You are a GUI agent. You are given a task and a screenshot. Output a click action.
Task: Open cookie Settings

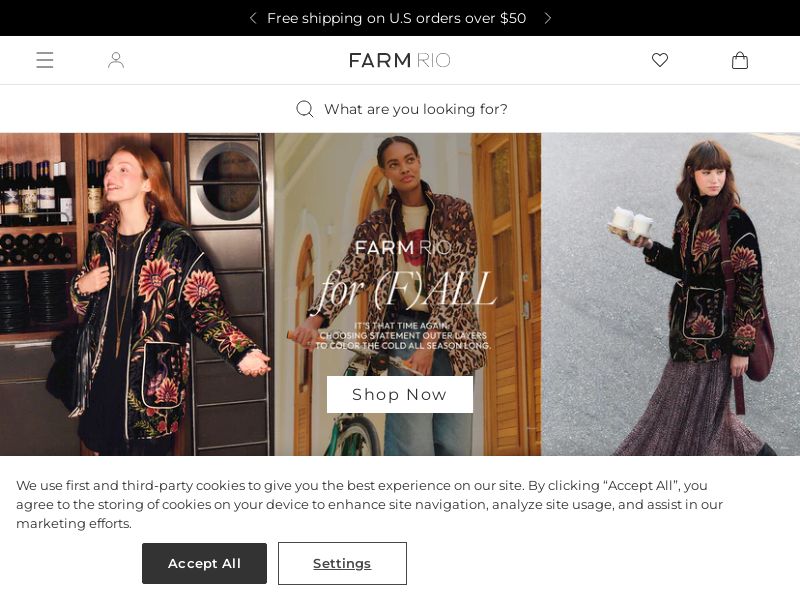click(x=342, y=563)
